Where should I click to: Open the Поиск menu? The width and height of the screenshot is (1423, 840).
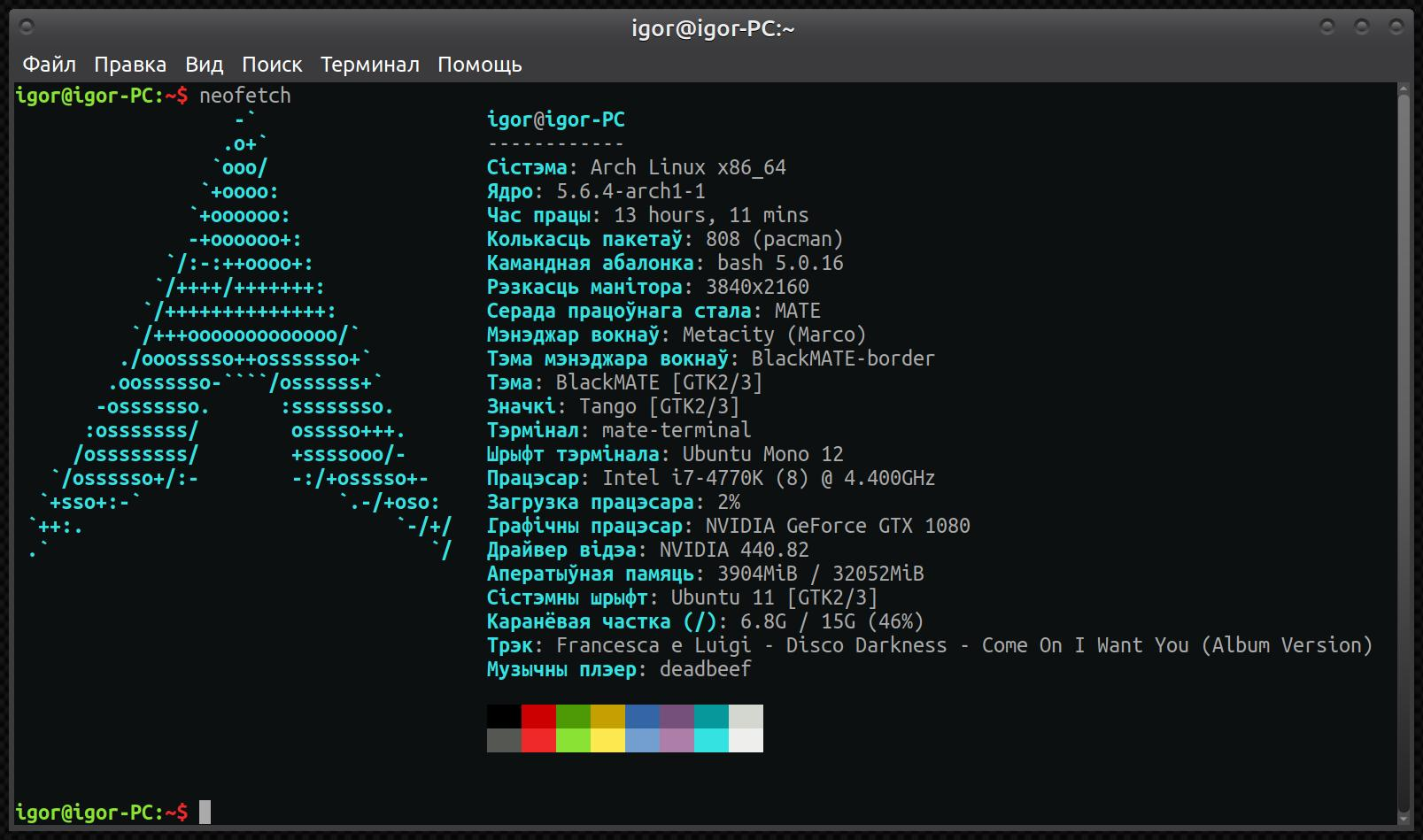tap(272, 65)
